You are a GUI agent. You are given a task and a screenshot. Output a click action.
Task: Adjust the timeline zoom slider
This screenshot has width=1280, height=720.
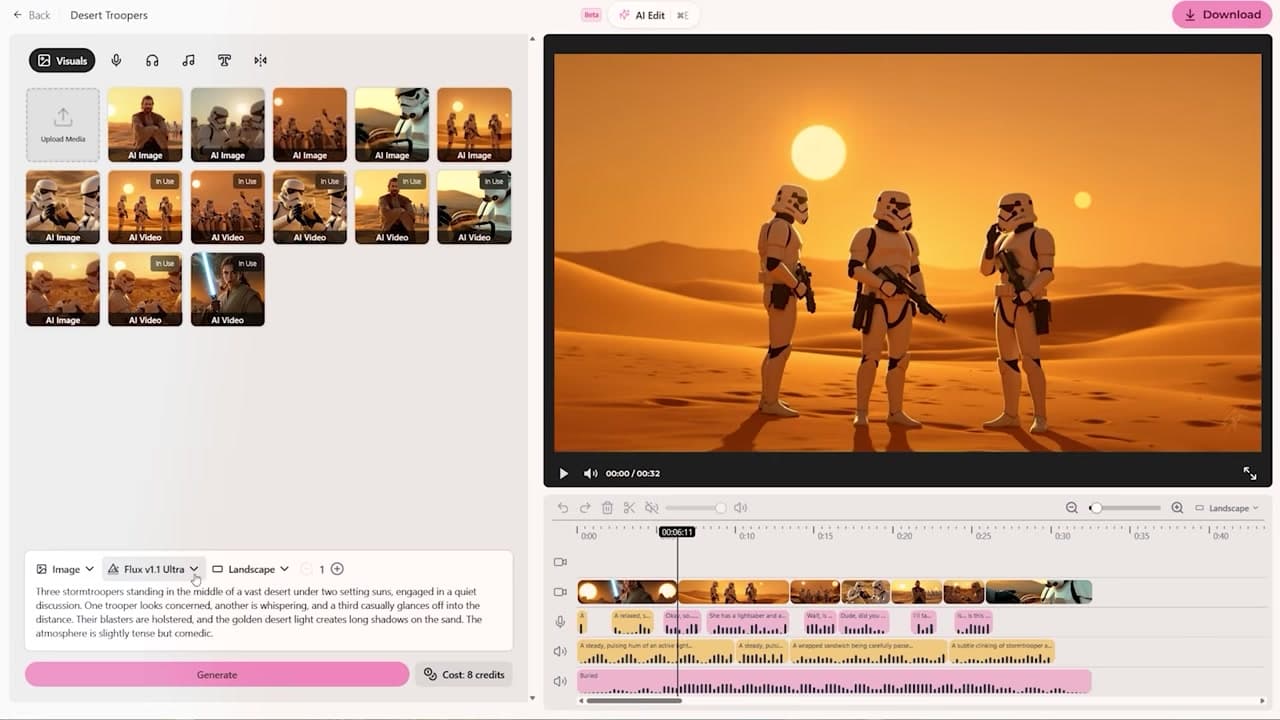click(x=1125, y=508)
